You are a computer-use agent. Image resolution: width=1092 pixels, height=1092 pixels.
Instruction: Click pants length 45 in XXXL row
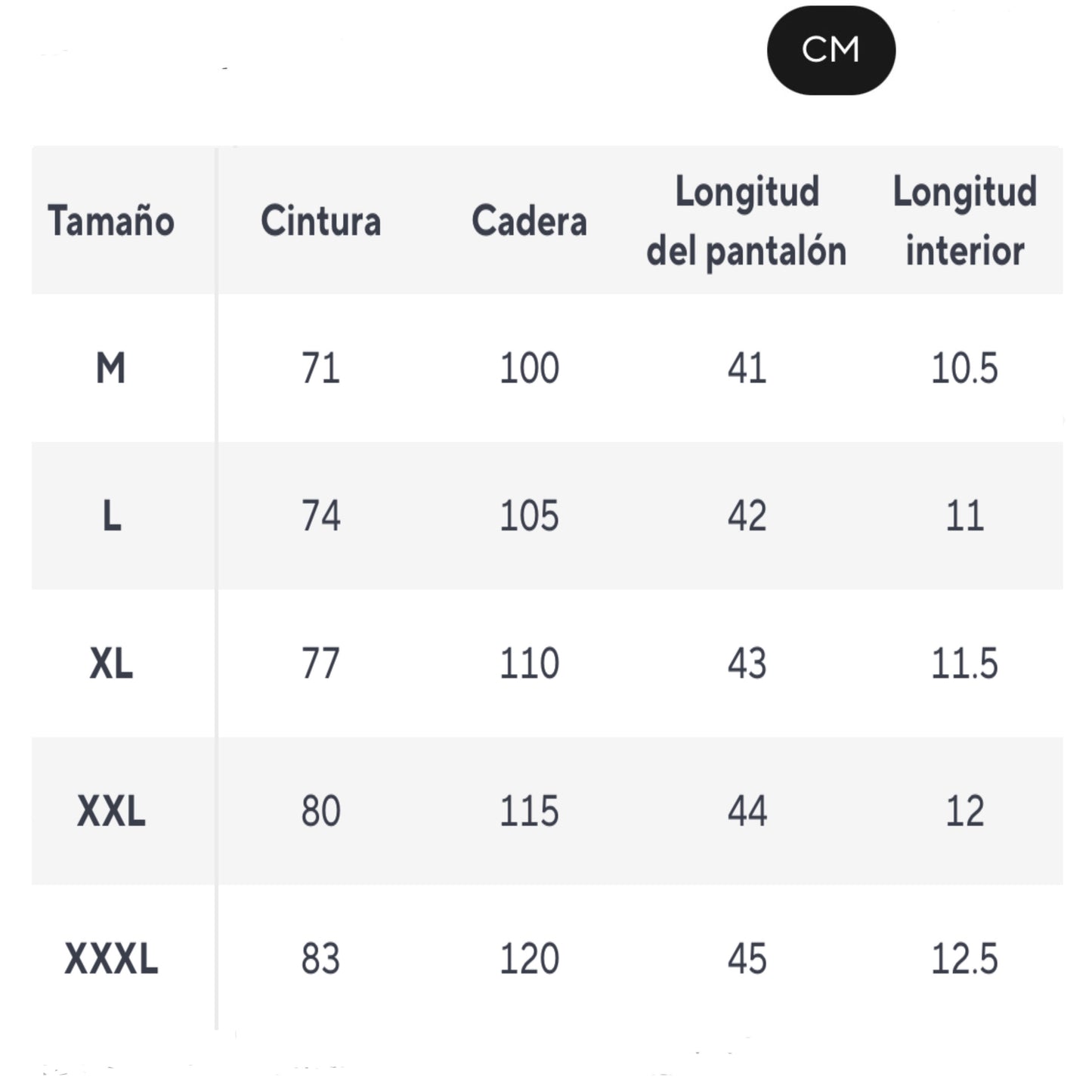[747, 959]
